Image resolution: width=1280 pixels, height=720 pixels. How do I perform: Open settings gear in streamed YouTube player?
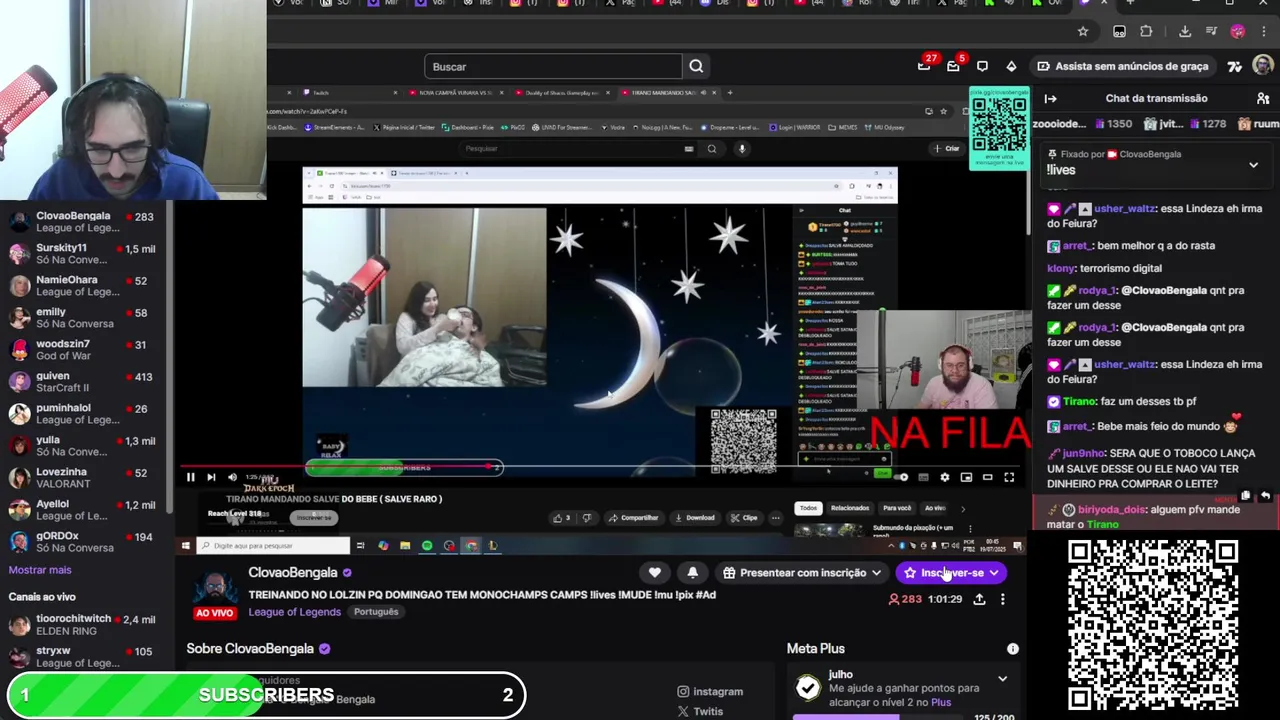click(x=944, y=478)
